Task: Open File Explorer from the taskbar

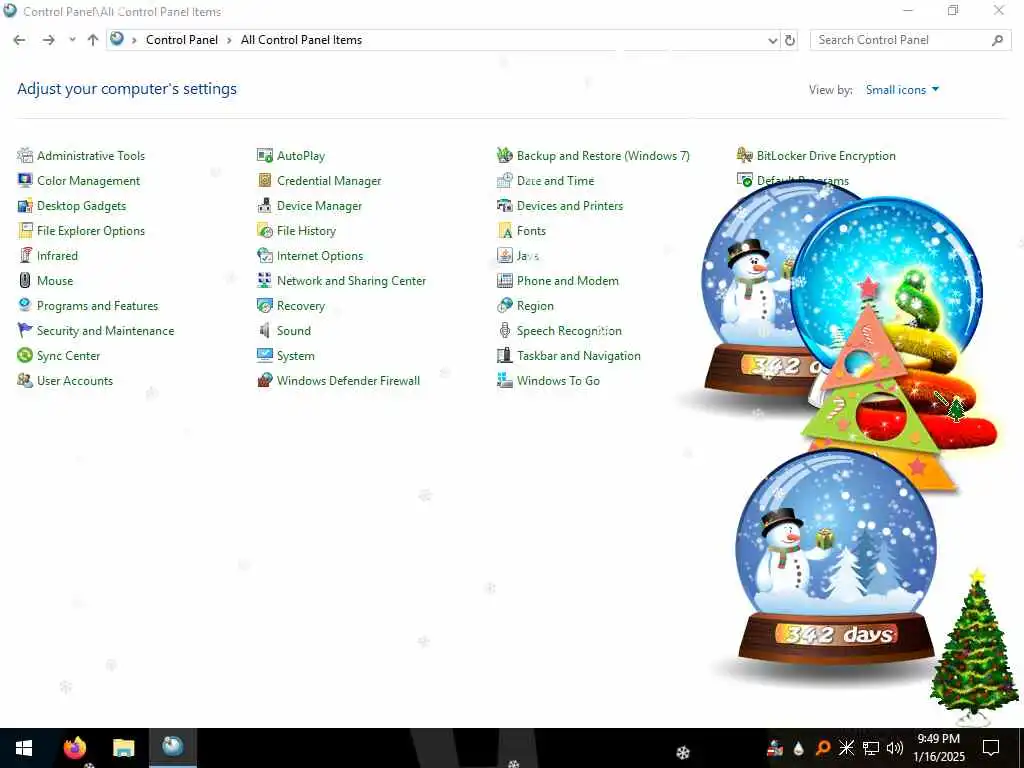Action: click(123, 748)
